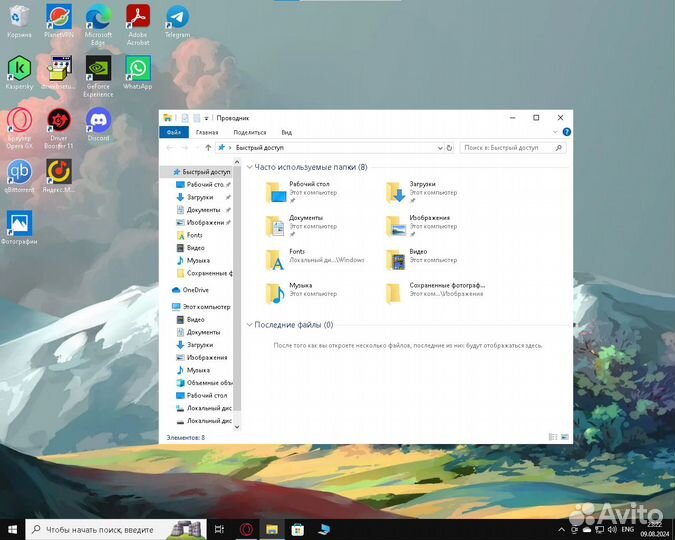The width and height of the screenshot is (675, 540).
Task: Open the Telegram desktop shortcut
Action: click(x=177, y=17)
